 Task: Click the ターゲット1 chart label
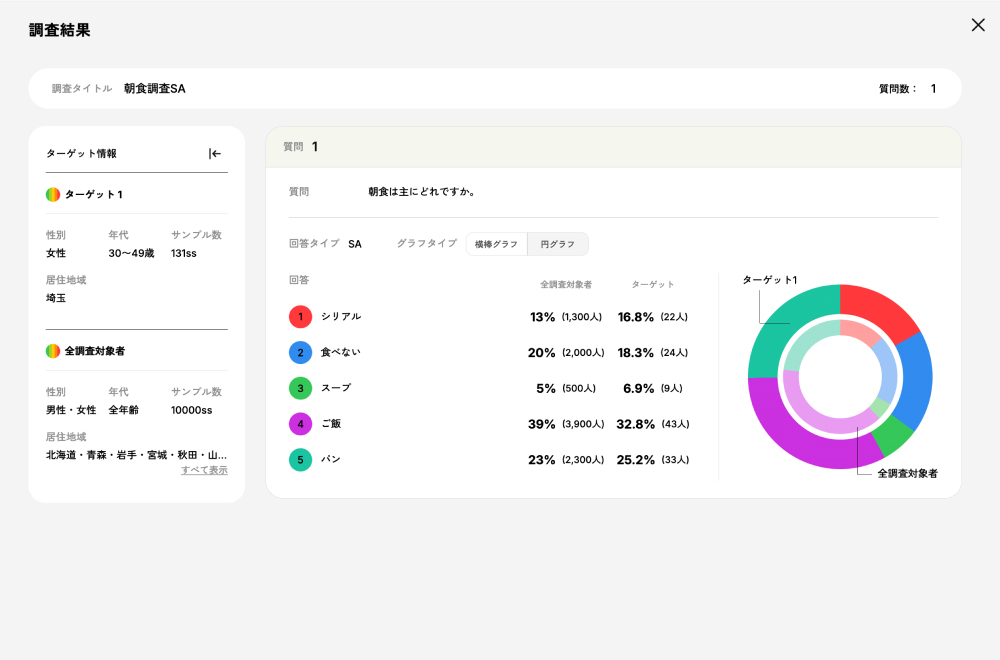769,280
